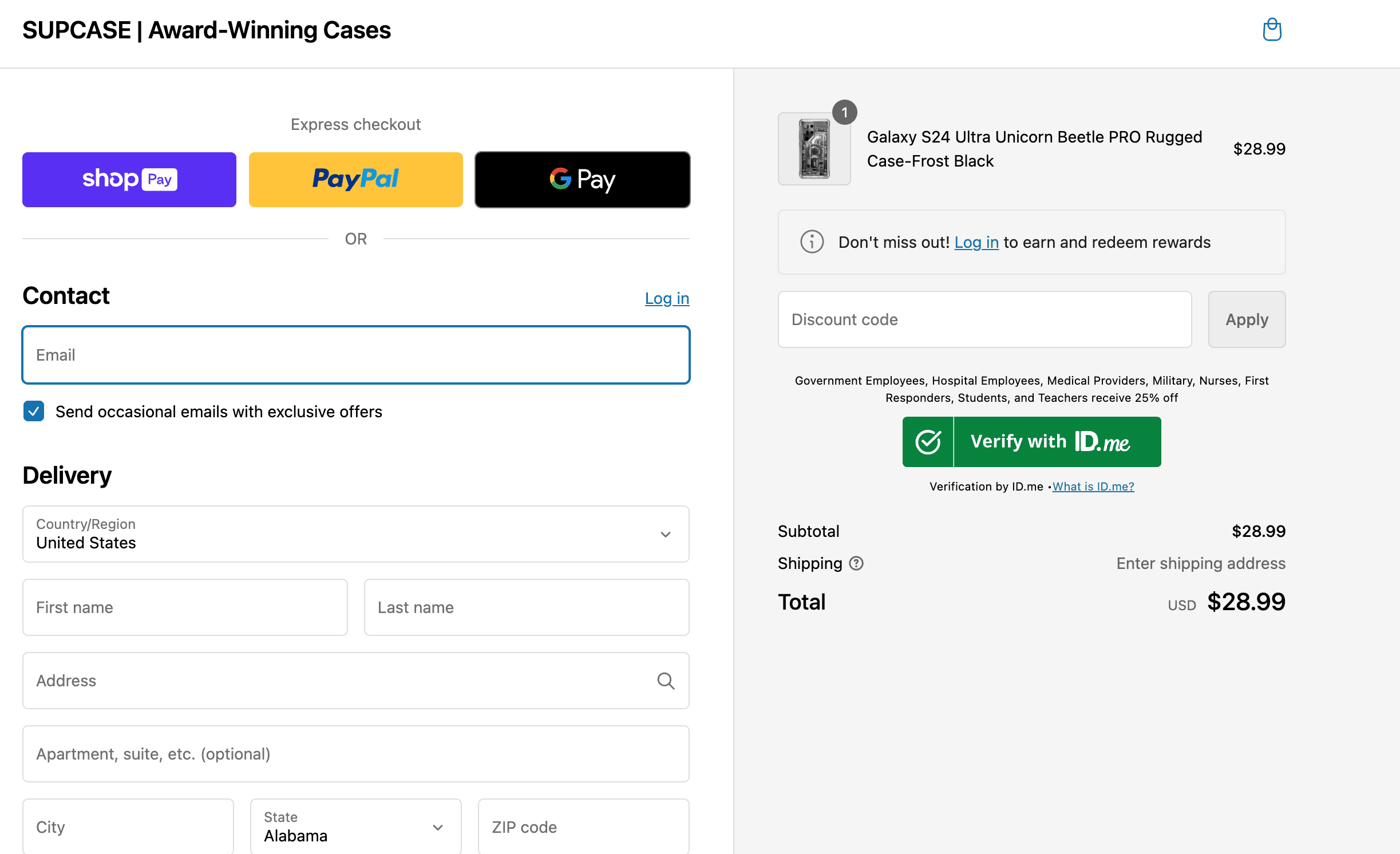The width and height of the screenshot is (1400, 854).
Task: Click the Apartment, suite field
Action: pos(356,754)
